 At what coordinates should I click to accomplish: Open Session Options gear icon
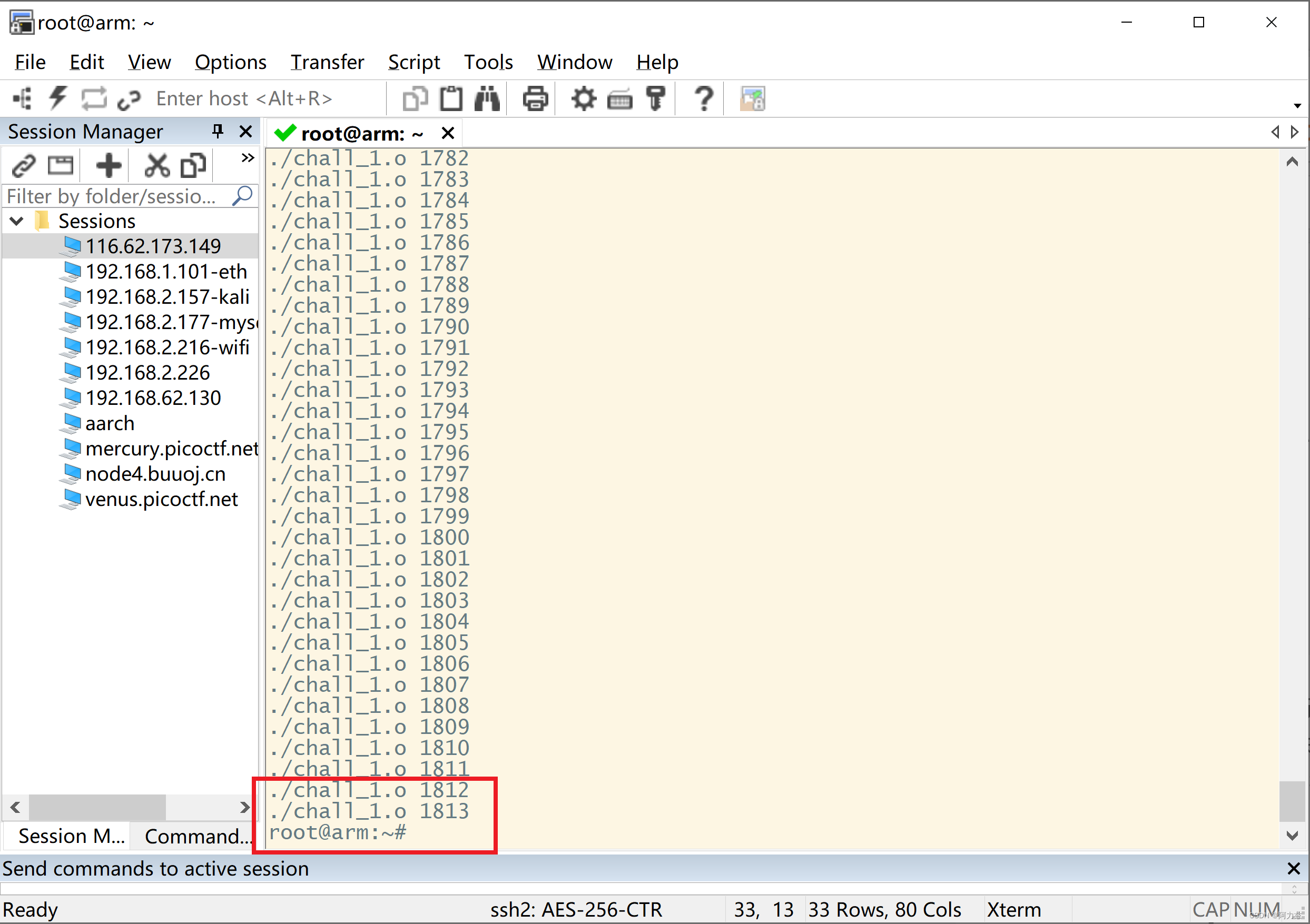[x=583, y=98]
